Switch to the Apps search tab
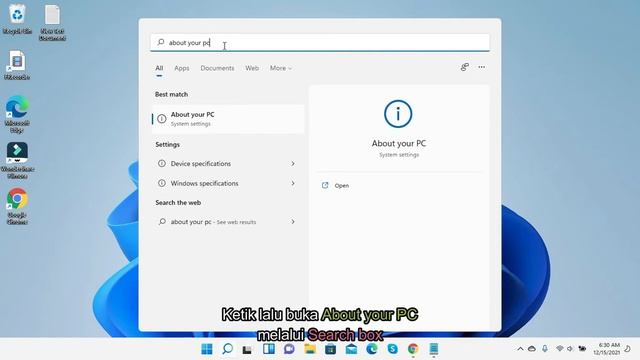This screenshot has width=640, height=360. (x=182, y=68)
